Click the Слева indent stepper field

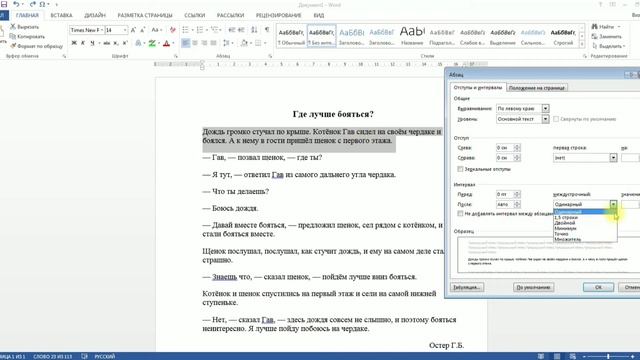pyautogui.click(x=508, y=147)
